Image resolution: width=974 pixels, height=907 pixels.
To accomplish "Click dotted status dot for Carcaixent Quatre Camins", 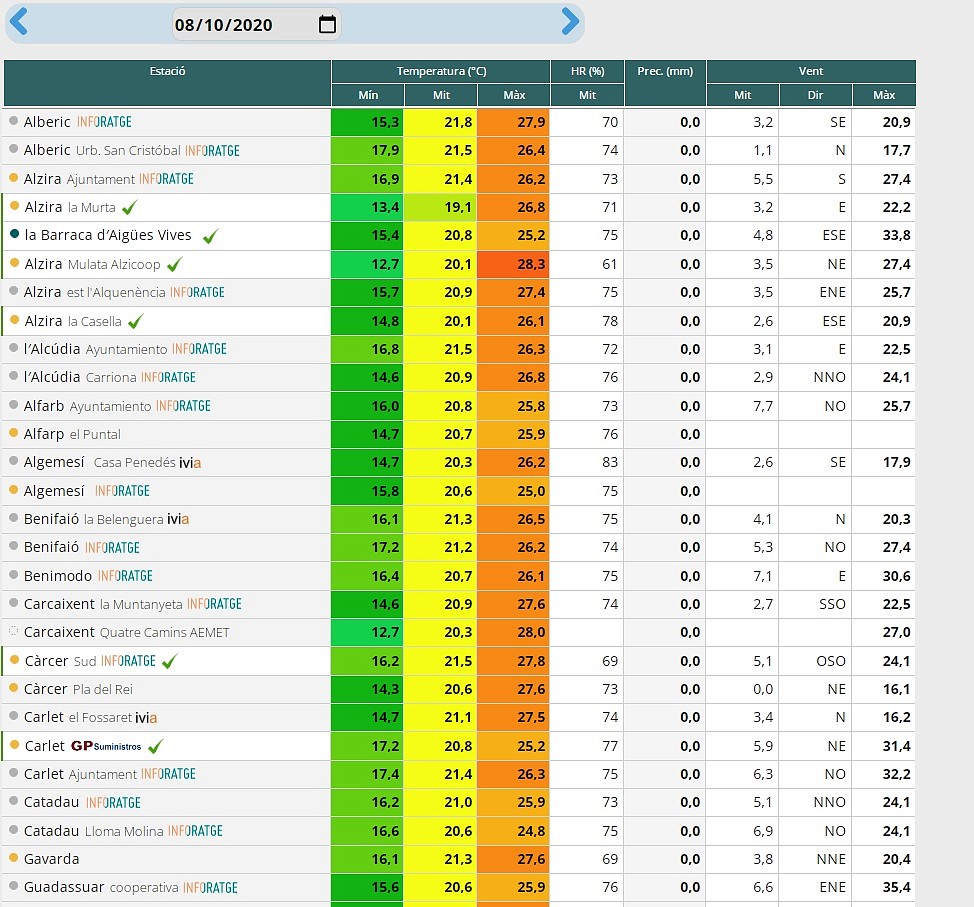I will pyautogui.click(x=13, y=631).
